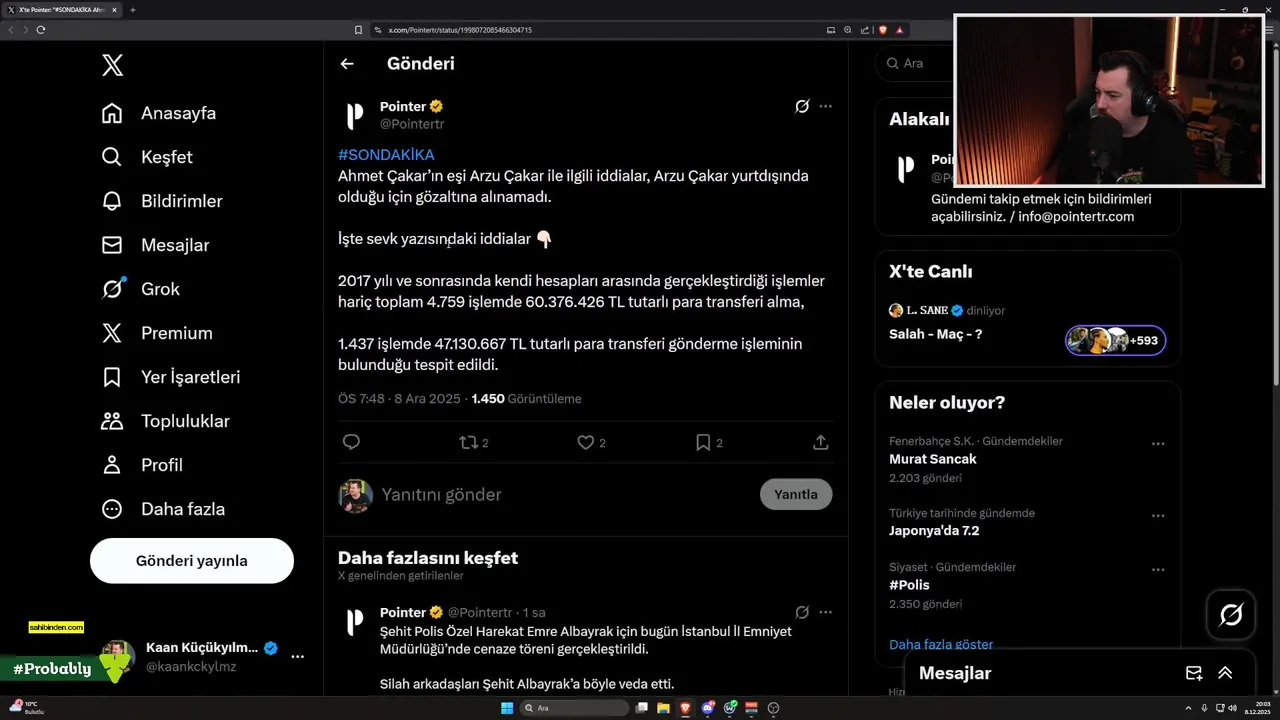Open Premium page
The height and width of the screenshot is (720, 1280).
(x=157, y=333)
